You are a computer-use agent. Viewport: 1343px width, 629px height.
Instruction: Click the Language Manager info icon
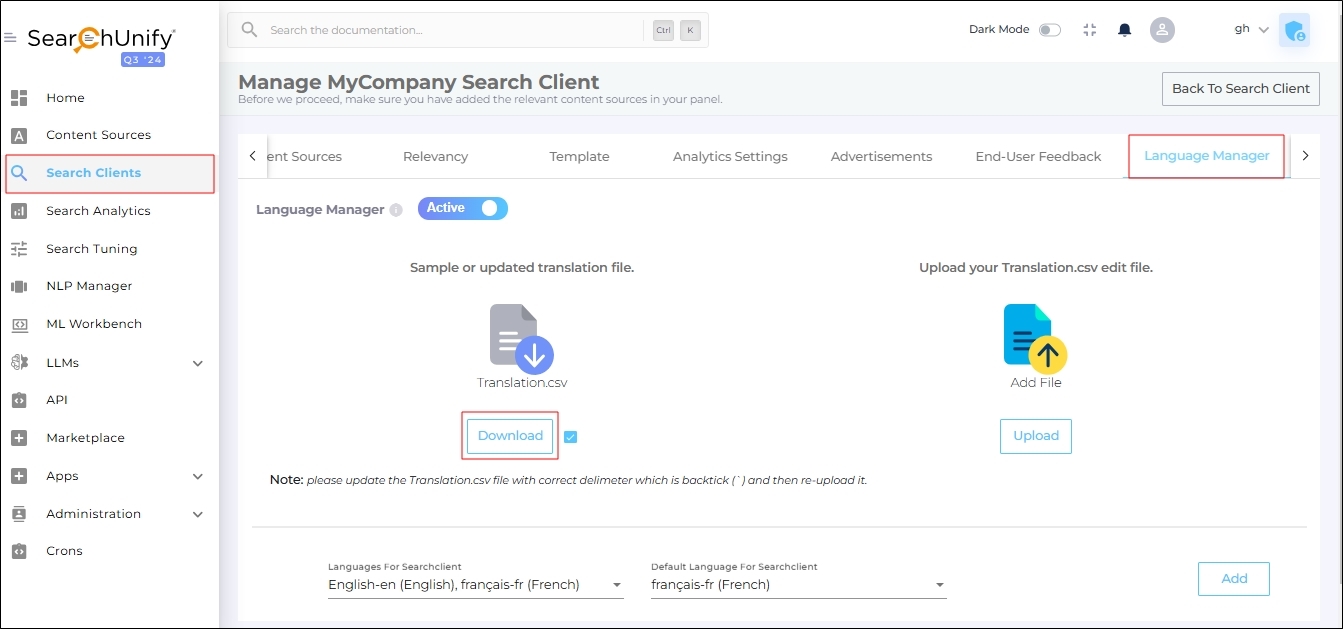[x=396, y=210]
